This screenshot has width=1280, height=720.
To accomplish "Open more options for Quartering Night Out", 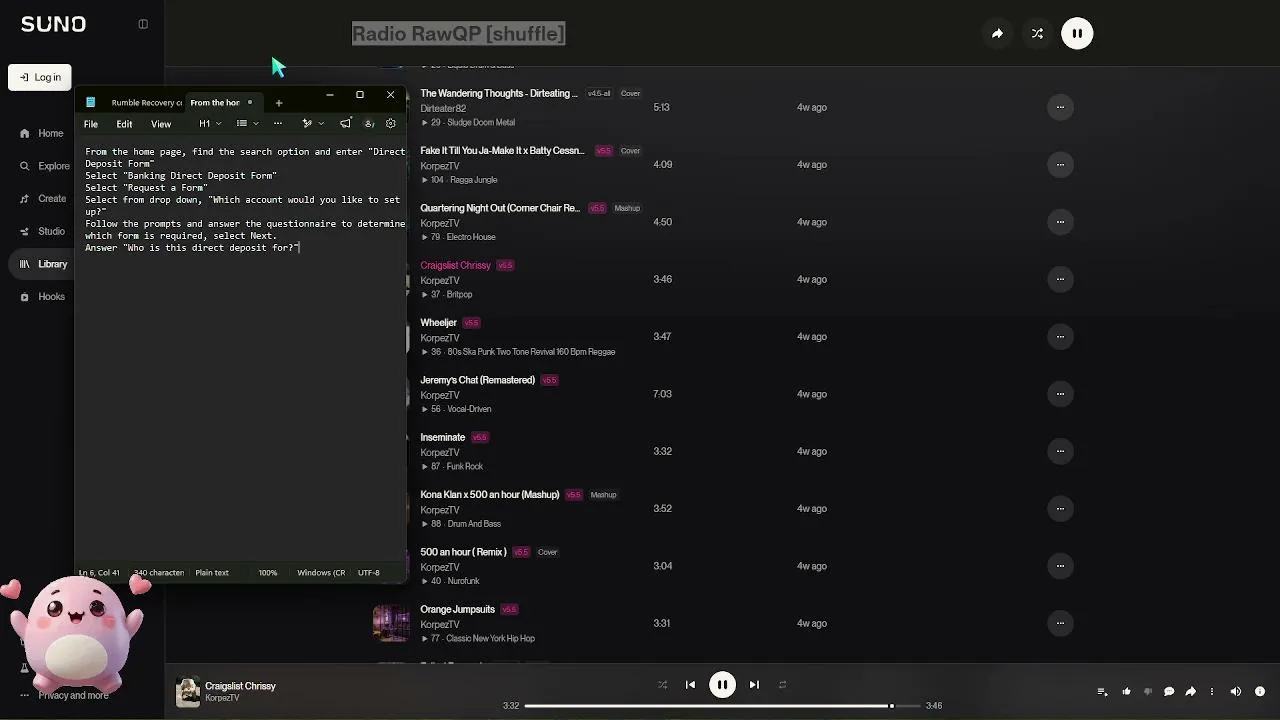I will coord(1060,222).
